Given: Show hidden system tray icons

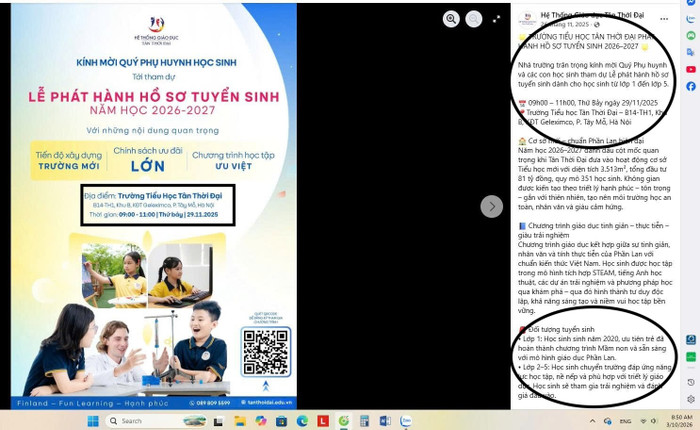Looking at the screenshot, I should pos(592,421).
